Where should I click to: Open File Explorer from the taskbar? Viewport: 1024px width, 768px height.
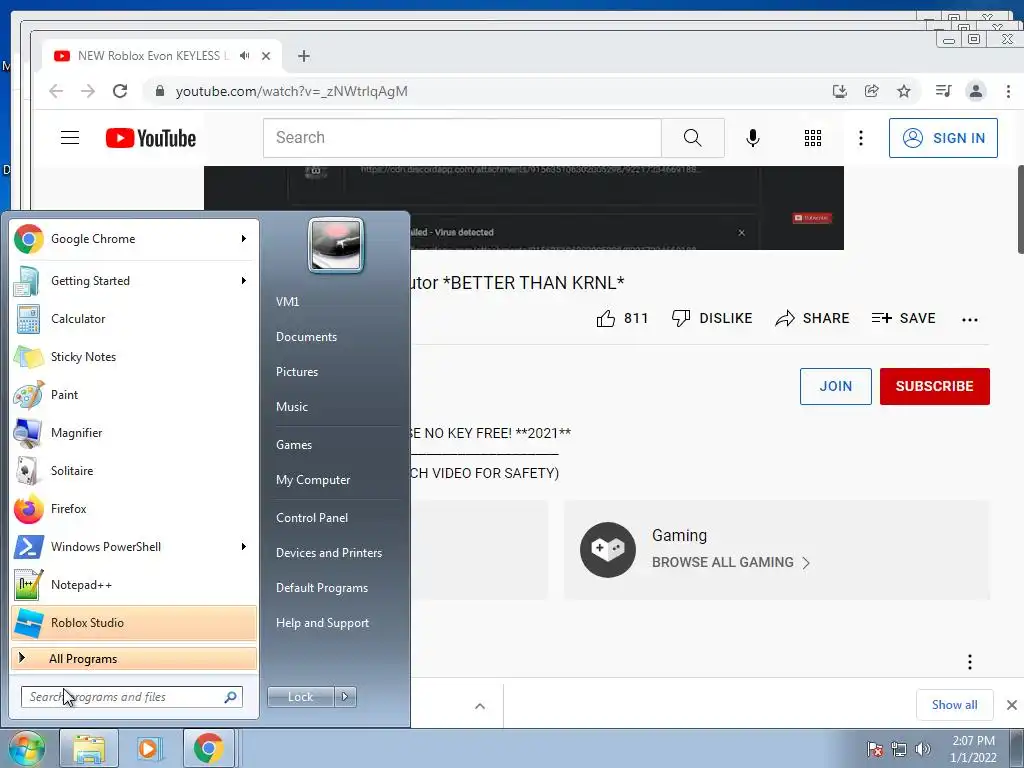point(89,748)
